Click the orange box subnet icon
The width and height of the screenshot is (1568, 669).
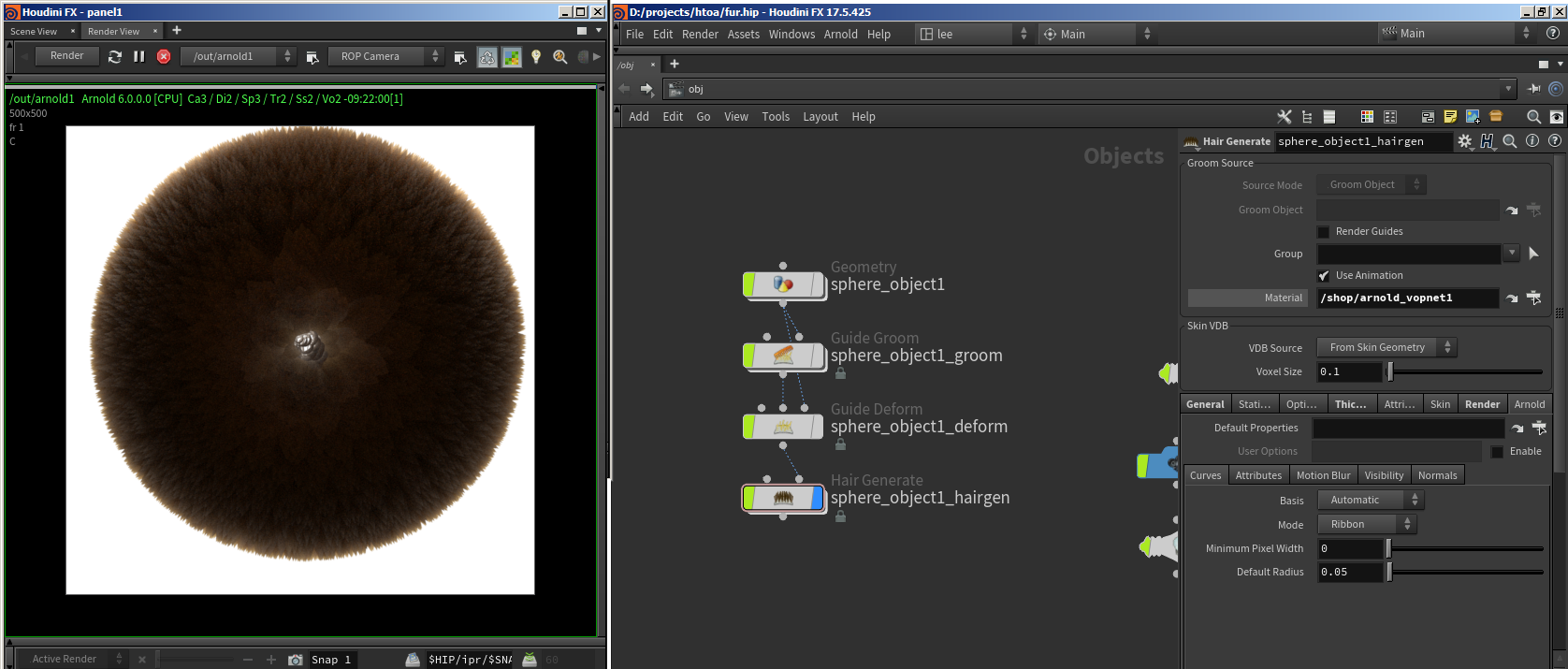(x=1496, y=116)
